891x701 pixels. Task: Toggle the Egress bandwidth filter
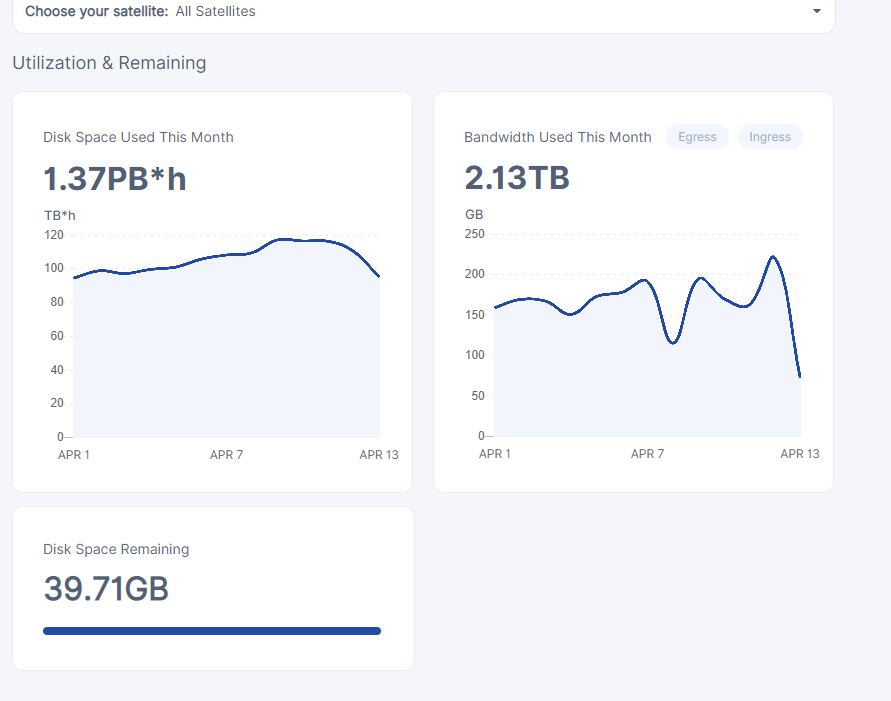(697, 137)
